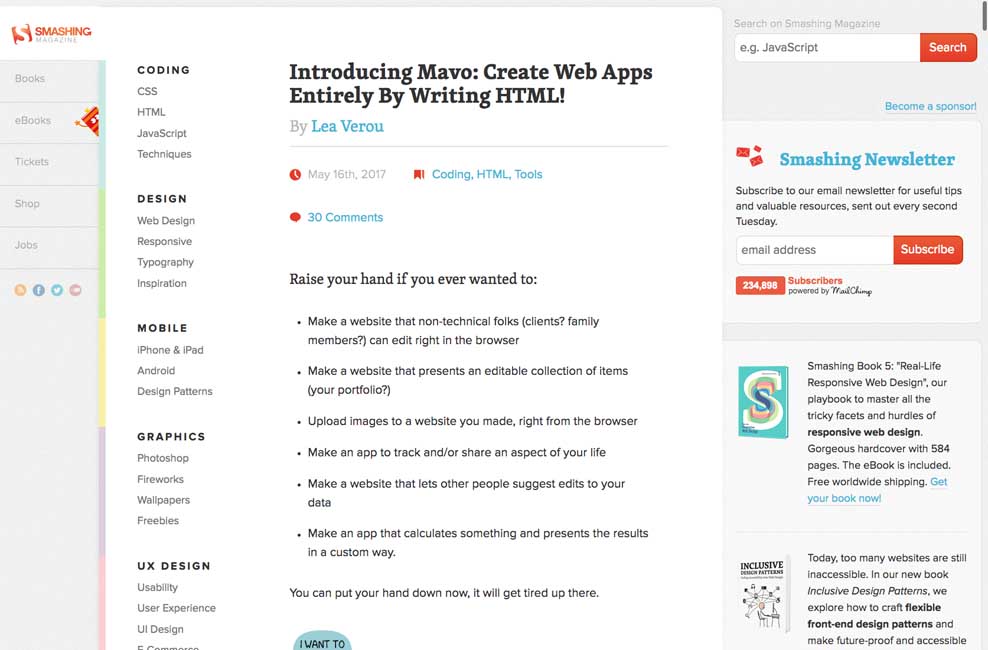Open author Lea Verou's page
This screenshot has width=988, height=650.
click(347, 126)
